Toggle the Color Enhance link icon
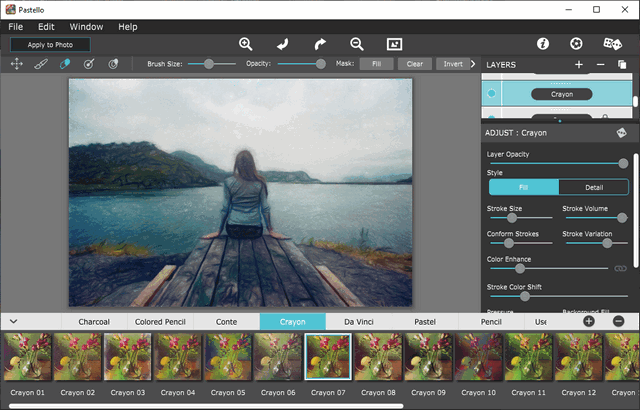Viewport: 640px width, 410px height. click(x=620, y=269)
